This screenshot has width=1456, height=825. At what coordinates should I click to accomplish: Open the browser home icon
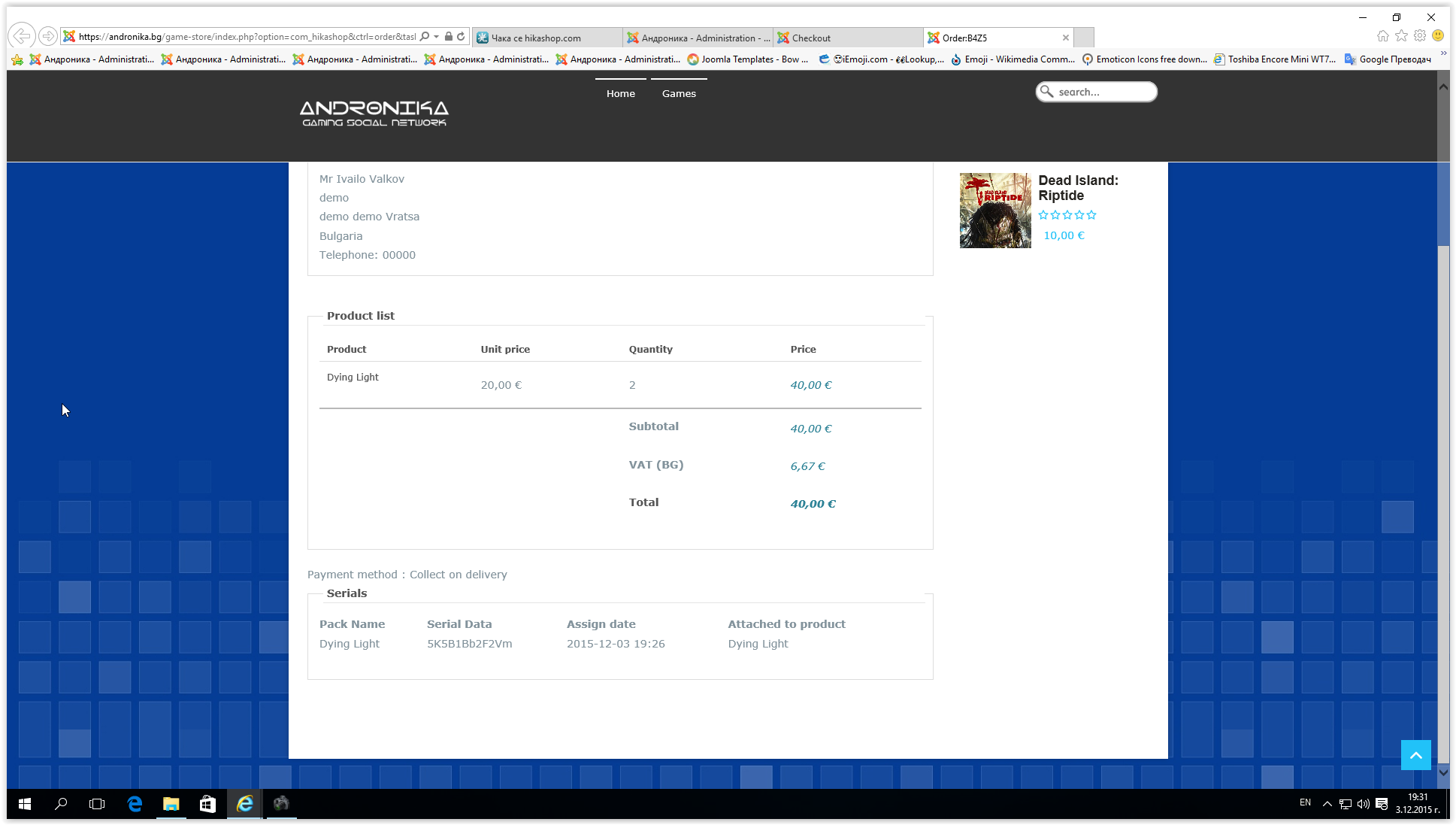click(1382, 36)
